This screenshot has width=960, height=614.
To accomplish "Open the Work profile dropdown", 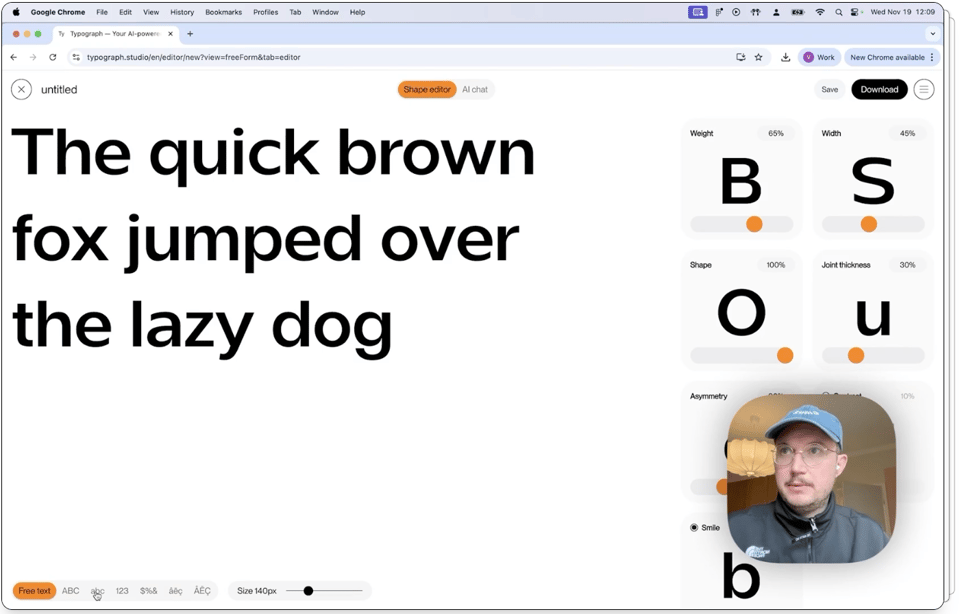I will coord(819,58).
